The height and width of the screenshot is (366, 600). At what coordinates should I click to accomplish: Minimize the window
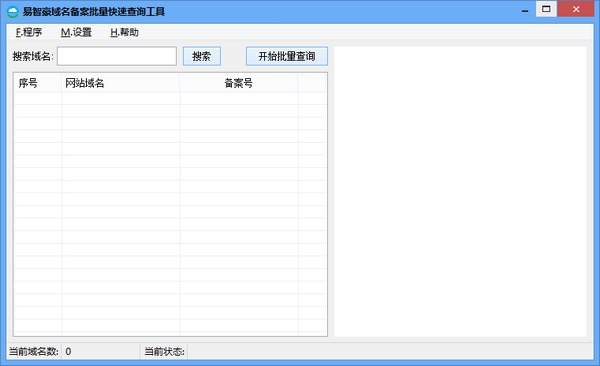click(x=525, y=9)
